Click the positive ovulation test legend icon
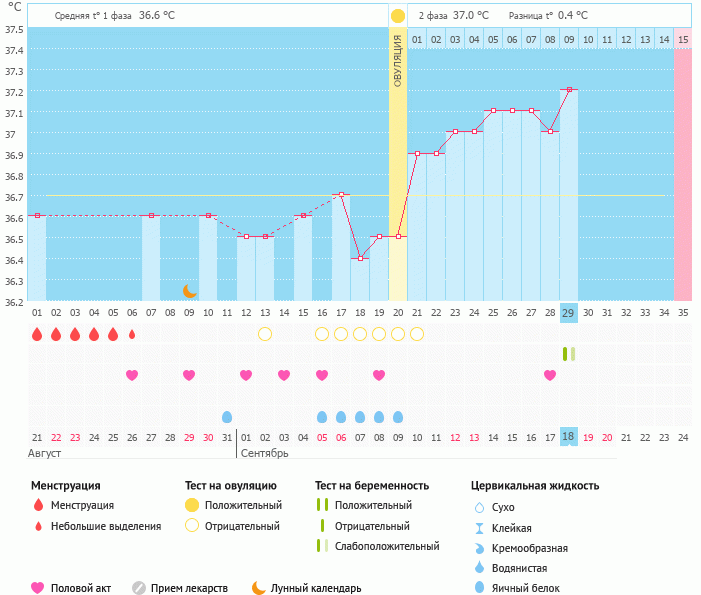Screen dimensions: 701x595 pyautogui.click(x=192, y=506)
